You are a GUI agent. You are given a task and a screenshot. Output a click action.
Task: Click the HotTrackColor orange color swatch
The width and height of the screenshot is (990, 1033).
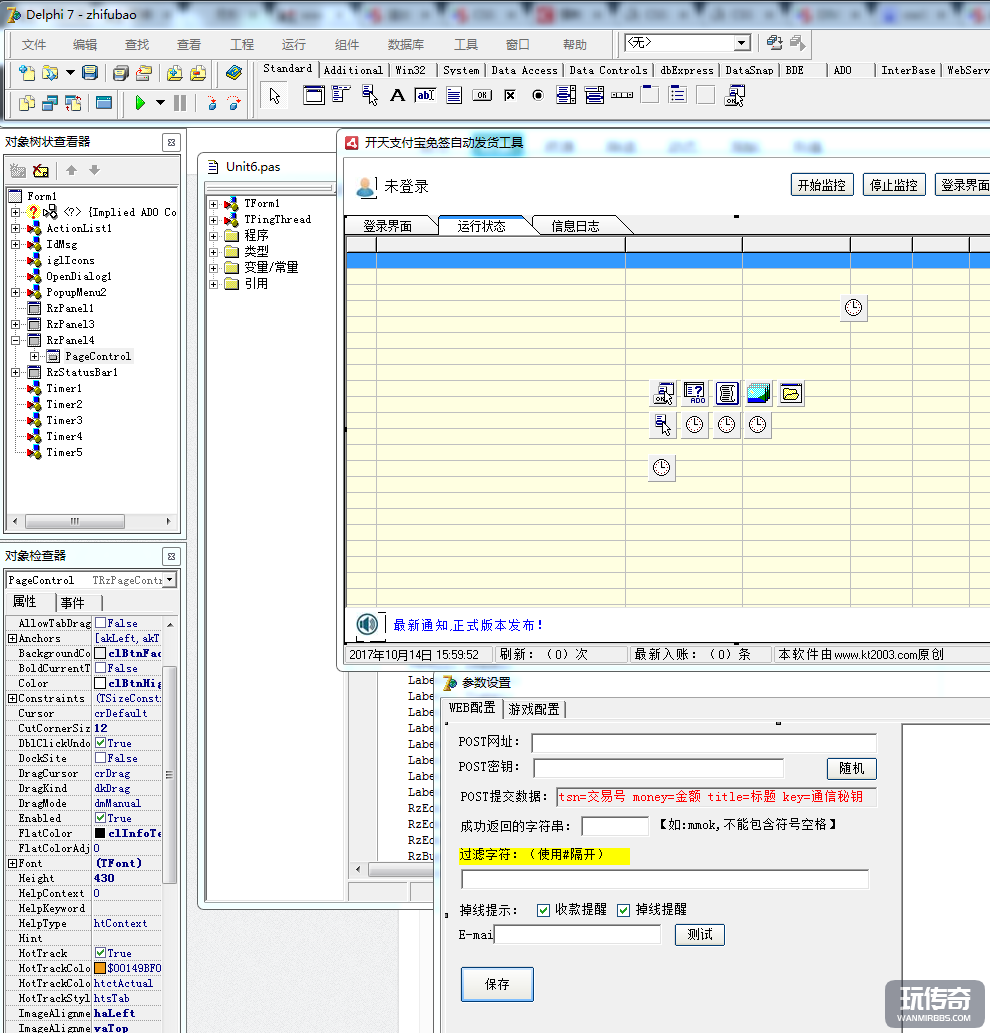pos(101,969)
